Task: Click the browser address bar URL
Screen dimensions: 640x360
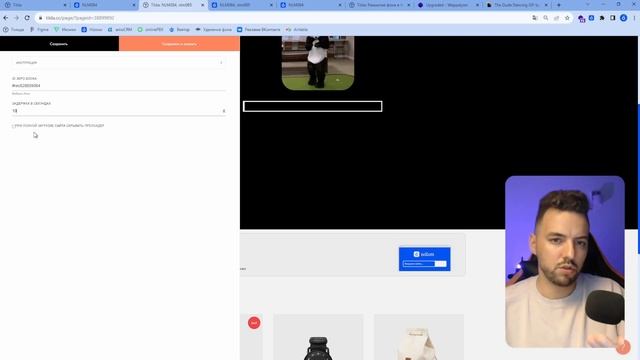Action: 80,18
